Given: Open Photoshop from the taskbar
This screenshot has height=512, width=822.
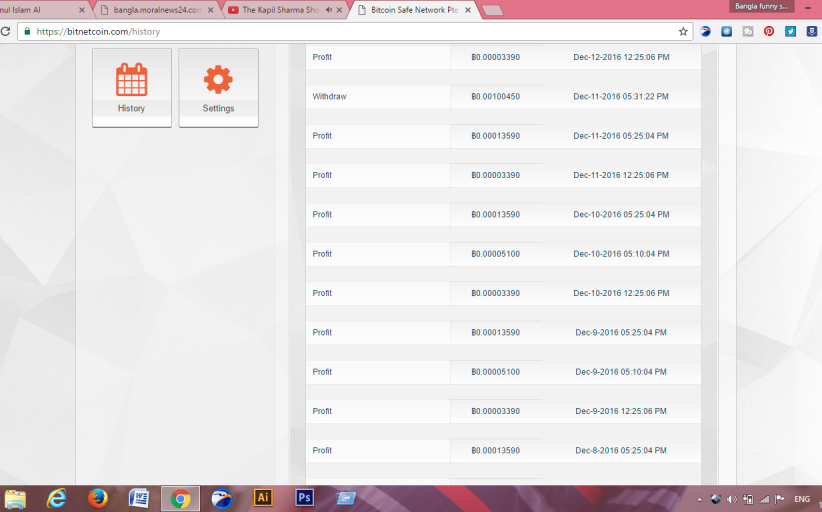Looking at the screenshot, I should (x=304, y=497).
